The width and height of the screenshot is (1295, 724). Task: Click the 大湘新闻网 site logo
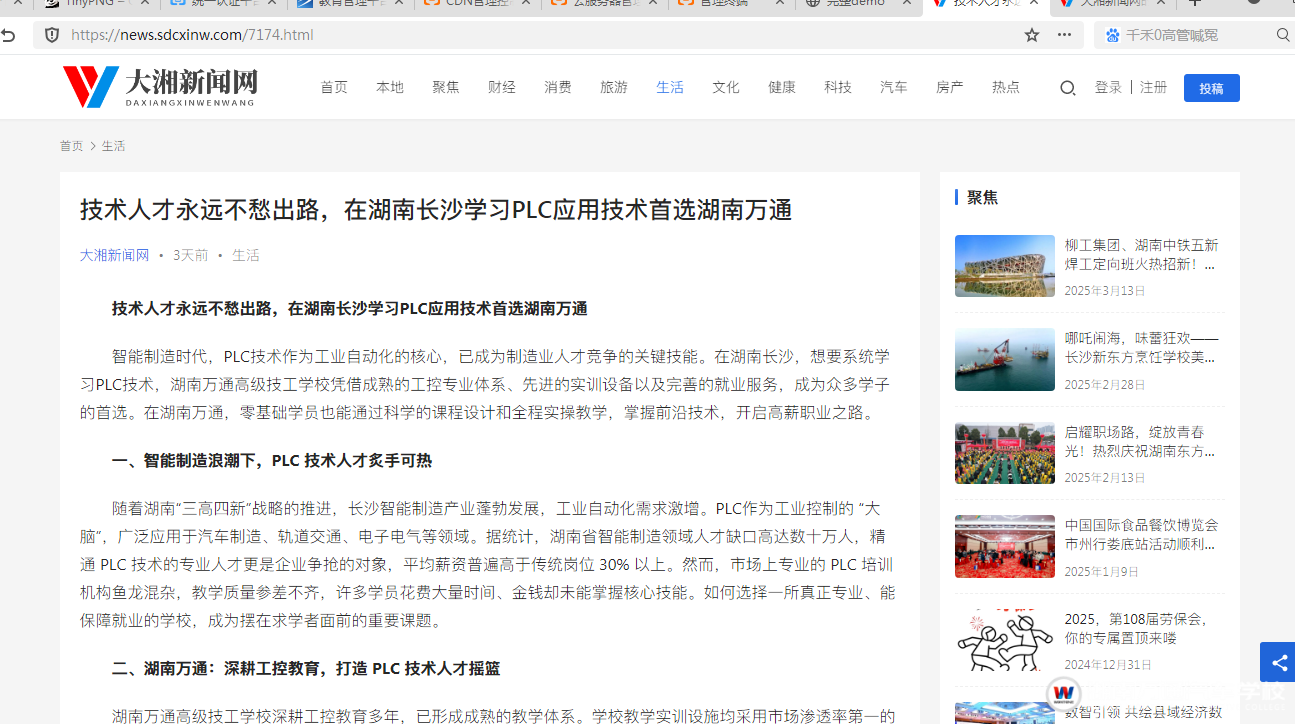[x=160, y=87]
